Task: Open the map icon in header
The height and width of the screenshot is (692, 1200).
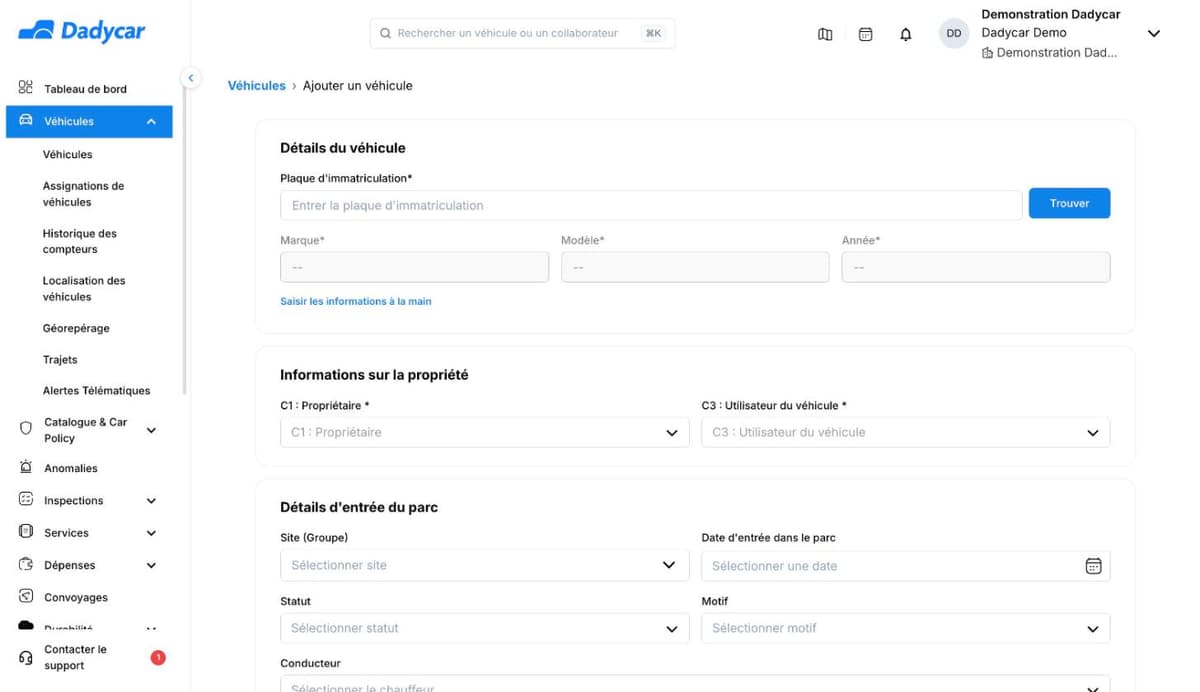Action: tap(825, 34)
